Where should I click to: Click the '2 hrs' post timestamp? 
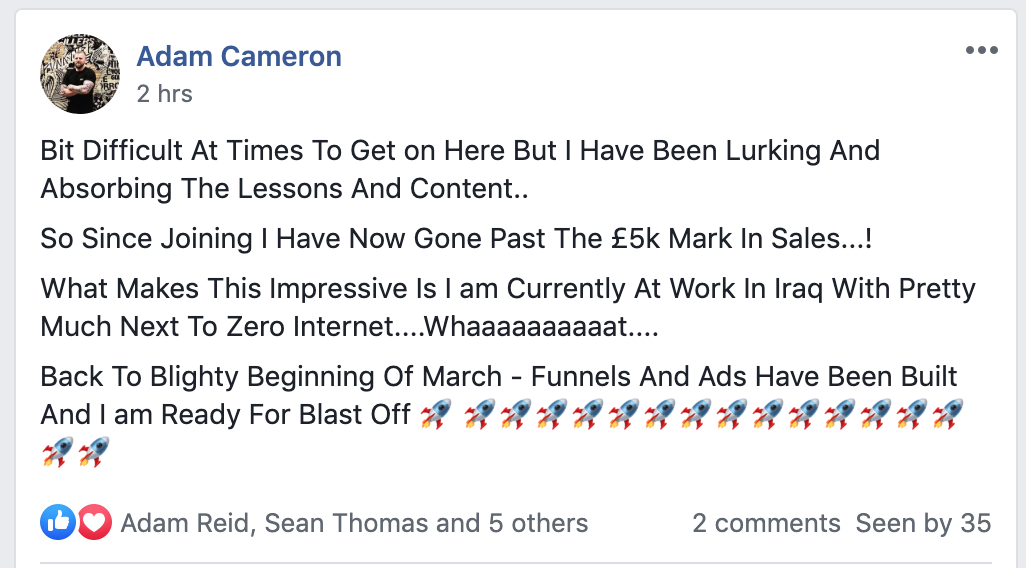[x=164, y=94]
